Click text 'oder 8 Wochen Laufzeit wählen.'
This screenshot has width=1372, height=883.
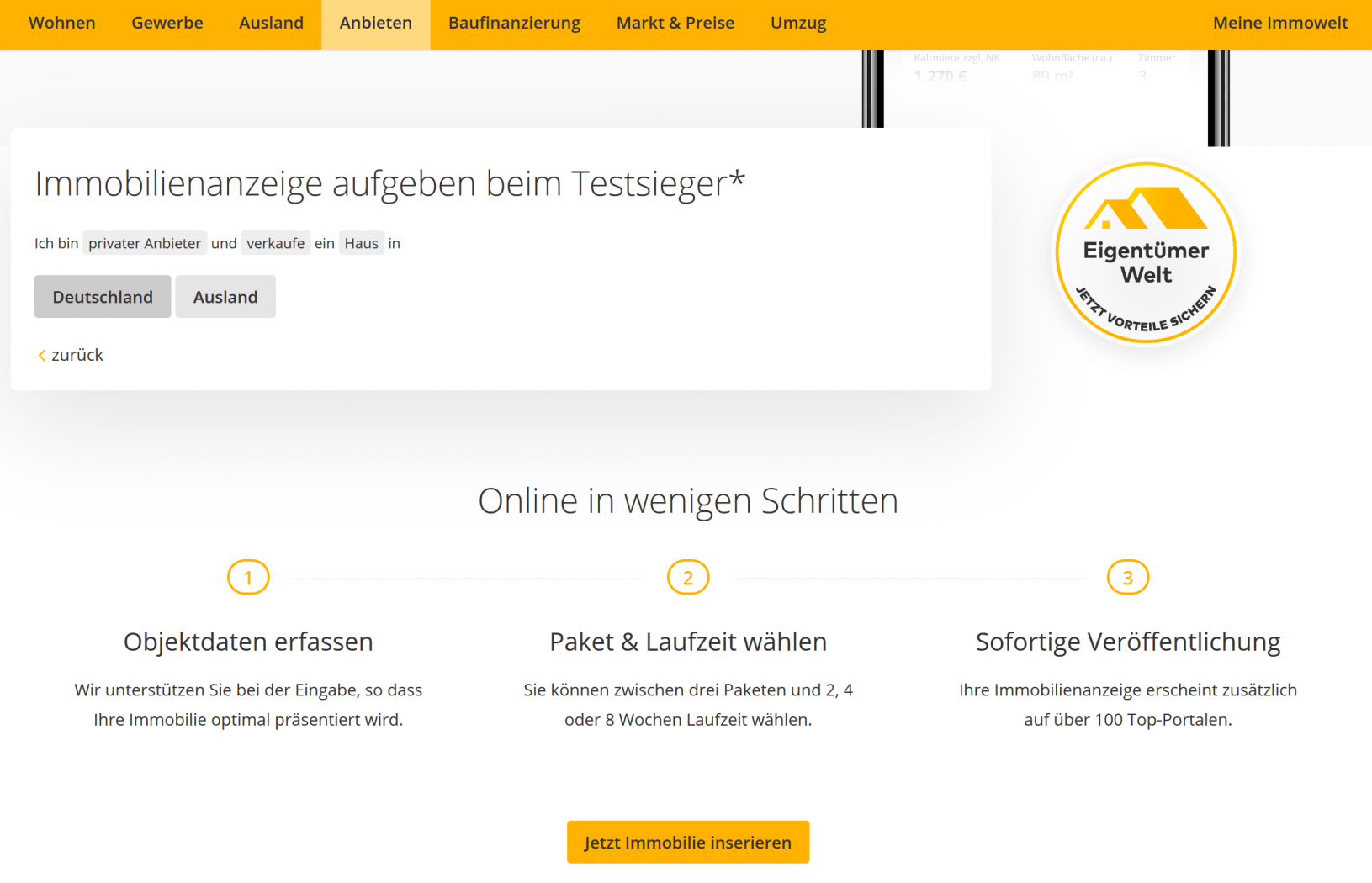click(x=688, y=720)
